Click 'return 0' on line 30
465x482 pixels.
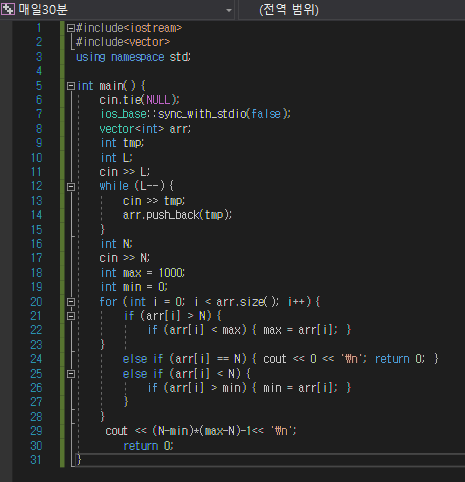[x=148, y=446]
